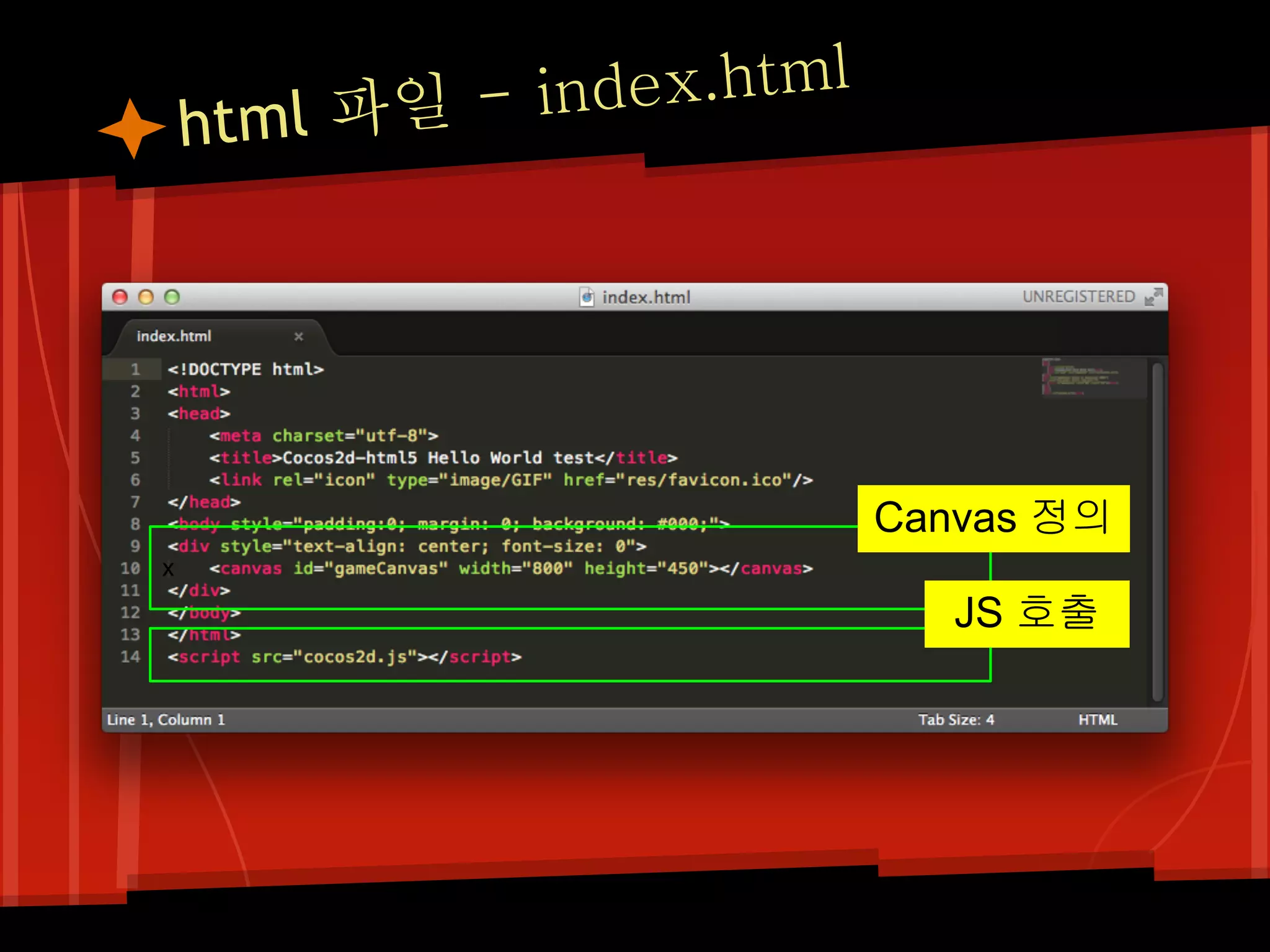Click line number 9 in the gutter
Image resolution: width=1270 pixels, height=952 pixels.
135,546
